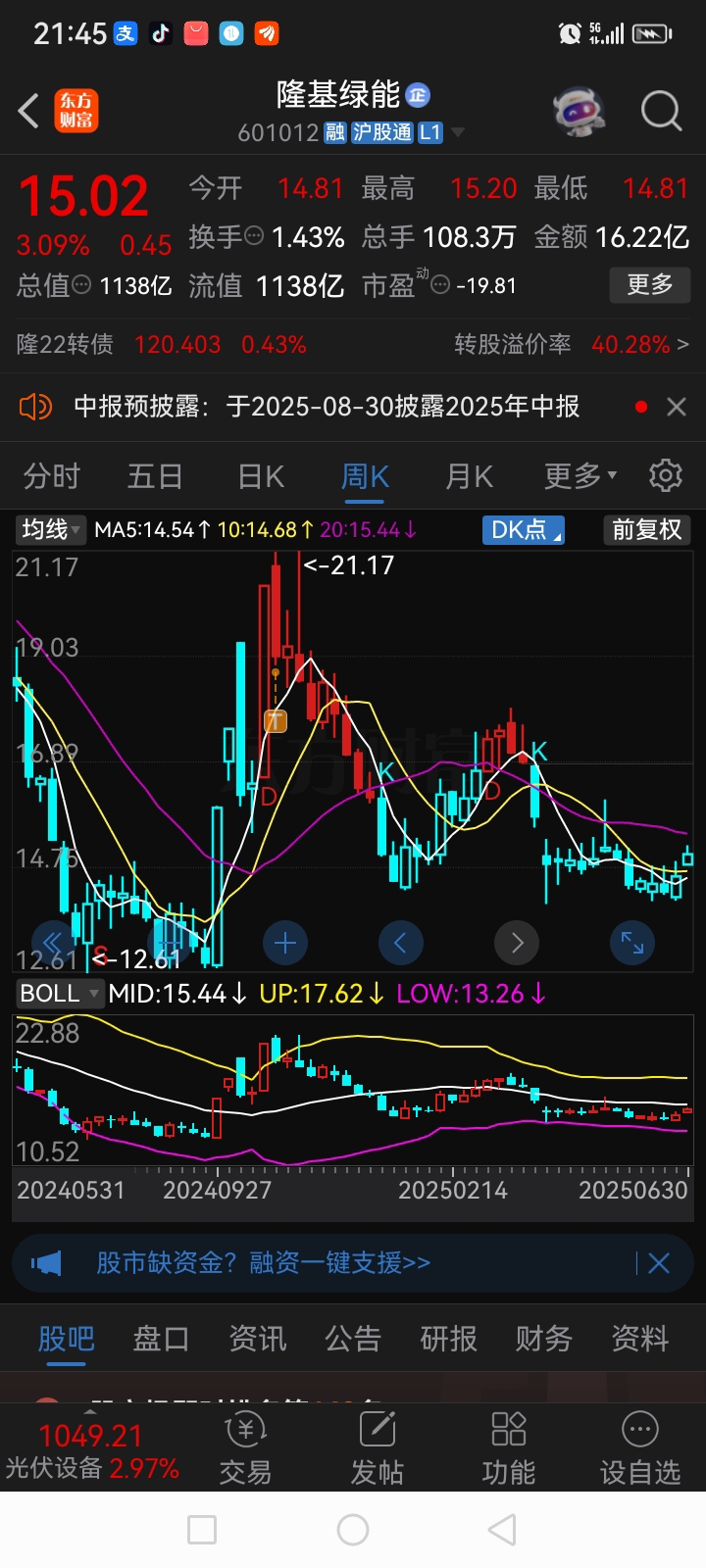
Task: Move chart right with chevron button
Action: pyautogui.click(x=517, y=943)
